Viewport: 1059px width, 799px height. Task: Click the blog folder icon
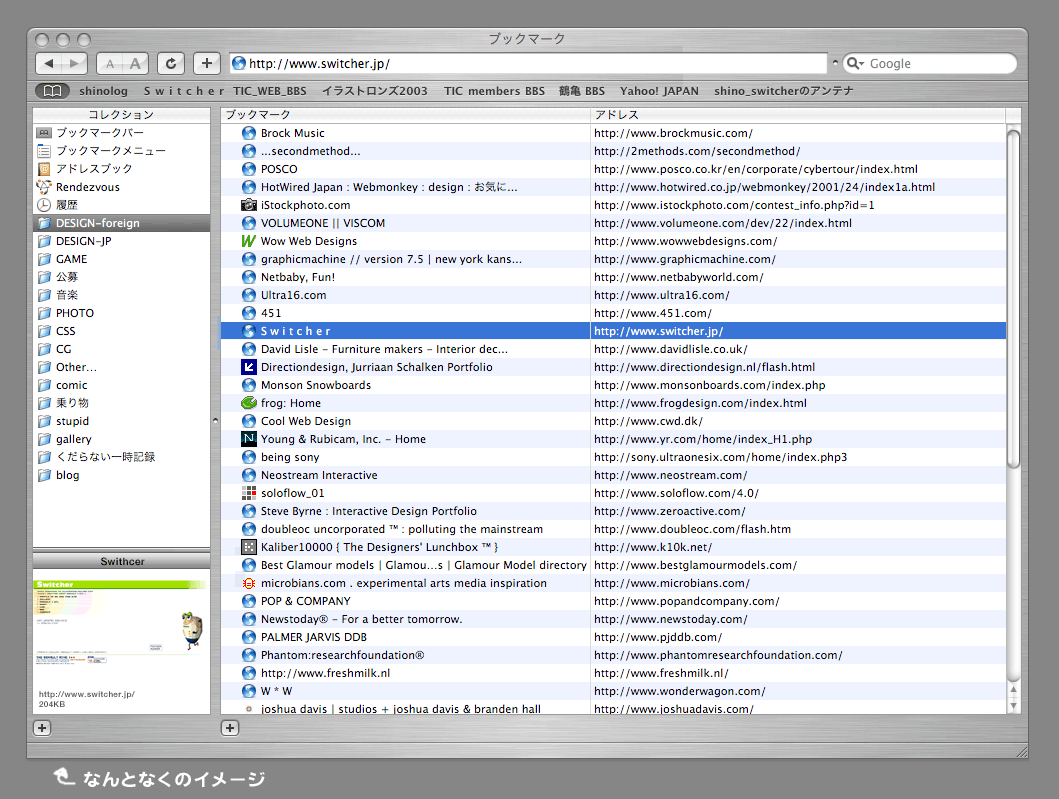click(45, 475)
